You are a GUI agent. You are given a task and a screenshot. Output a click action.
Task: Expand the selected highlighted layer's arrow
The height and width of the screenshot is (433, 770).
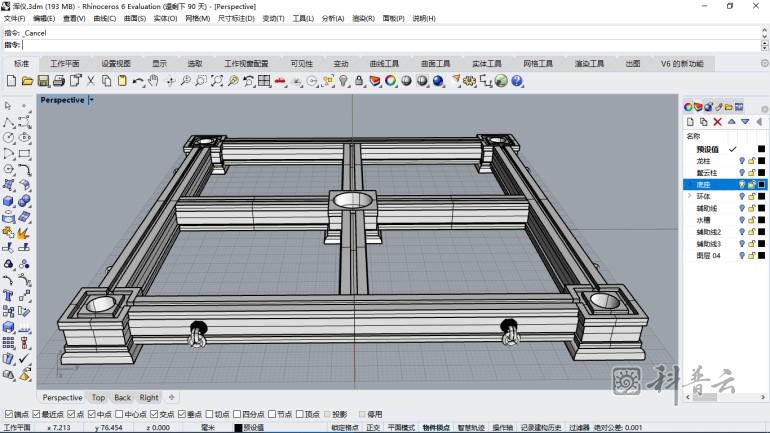click(689, 184)
